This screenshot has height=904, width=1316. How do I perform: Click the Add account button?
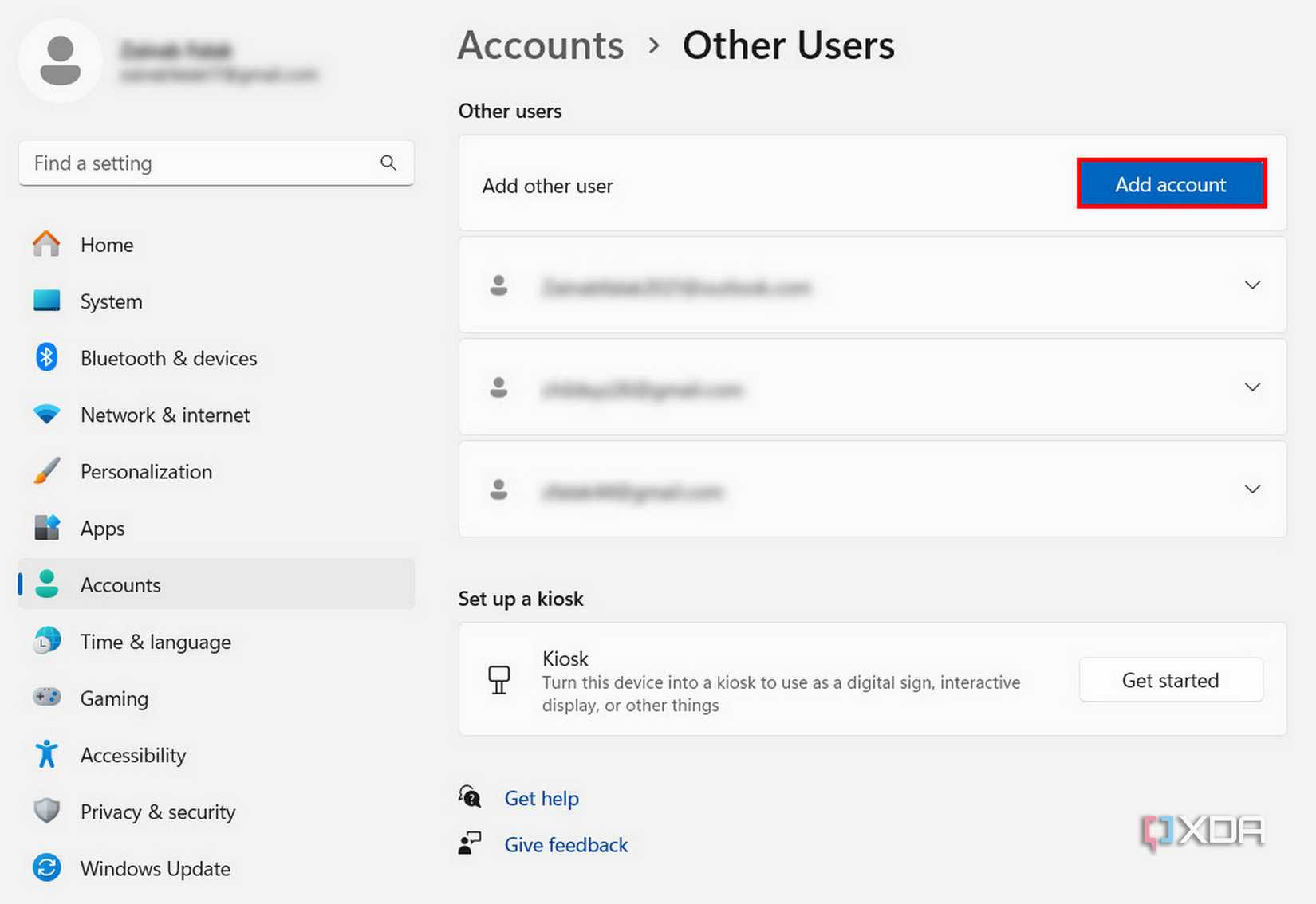[x=1171, y=184]
